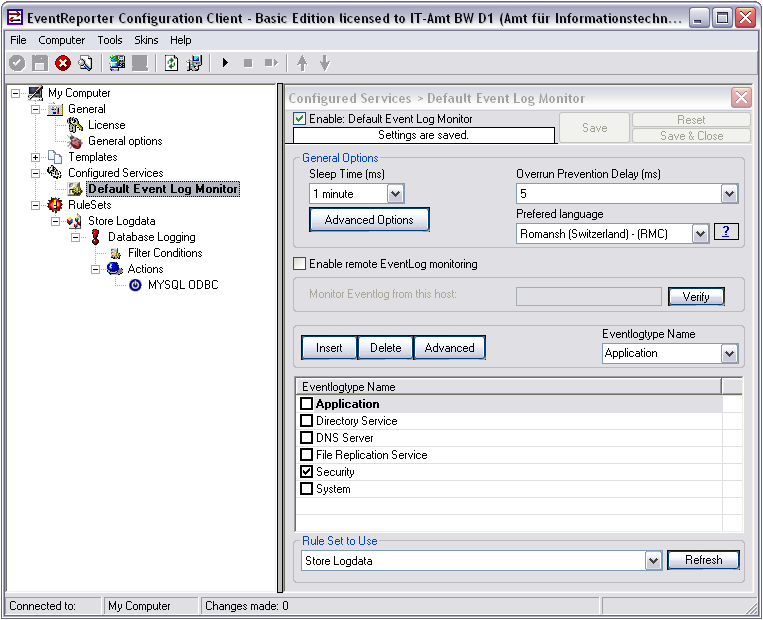Check the Directory Service eventlog type

pos(307,421)
